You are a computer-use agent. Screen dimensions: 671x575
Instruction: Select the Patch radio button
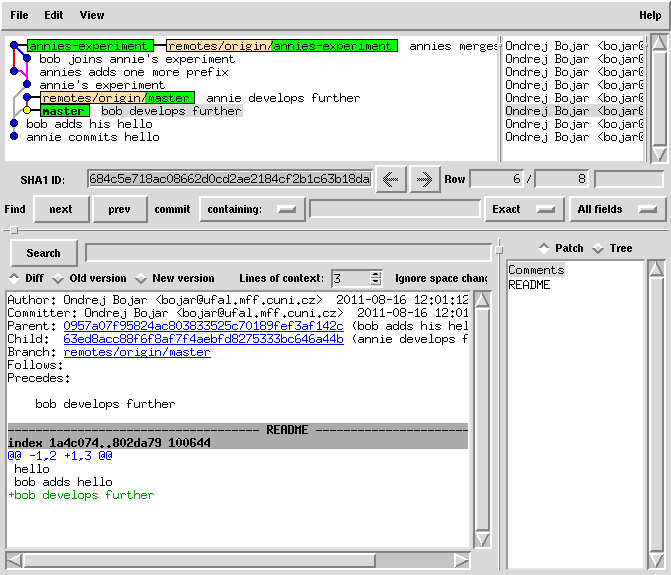(x=544, y=248)
